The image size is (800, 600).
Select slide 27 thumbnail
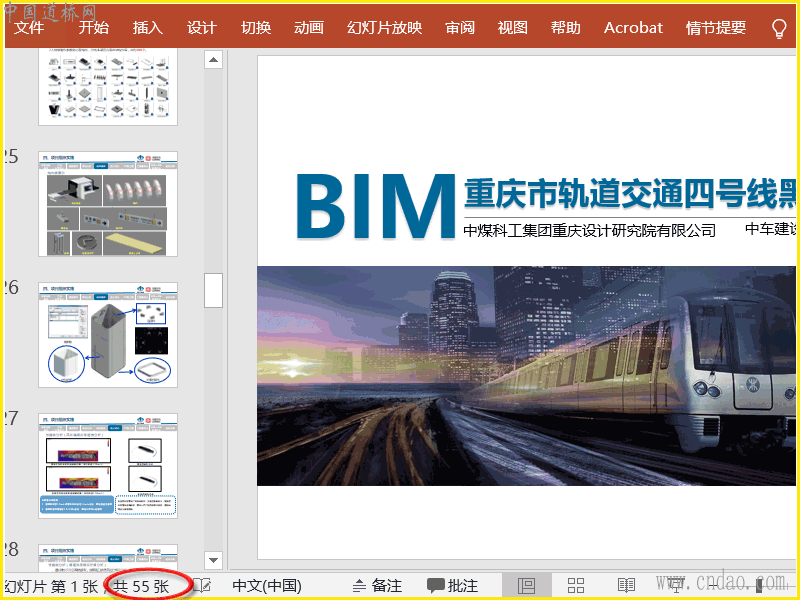[x=108, y=466]
